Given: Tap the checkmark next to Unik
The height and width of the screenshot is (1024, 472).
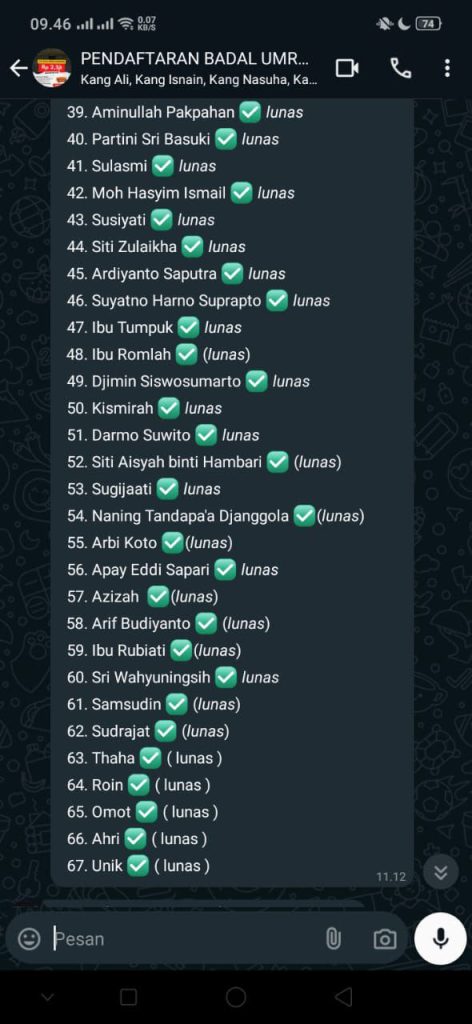Looking at the screenshot, I should click(138, 866).
